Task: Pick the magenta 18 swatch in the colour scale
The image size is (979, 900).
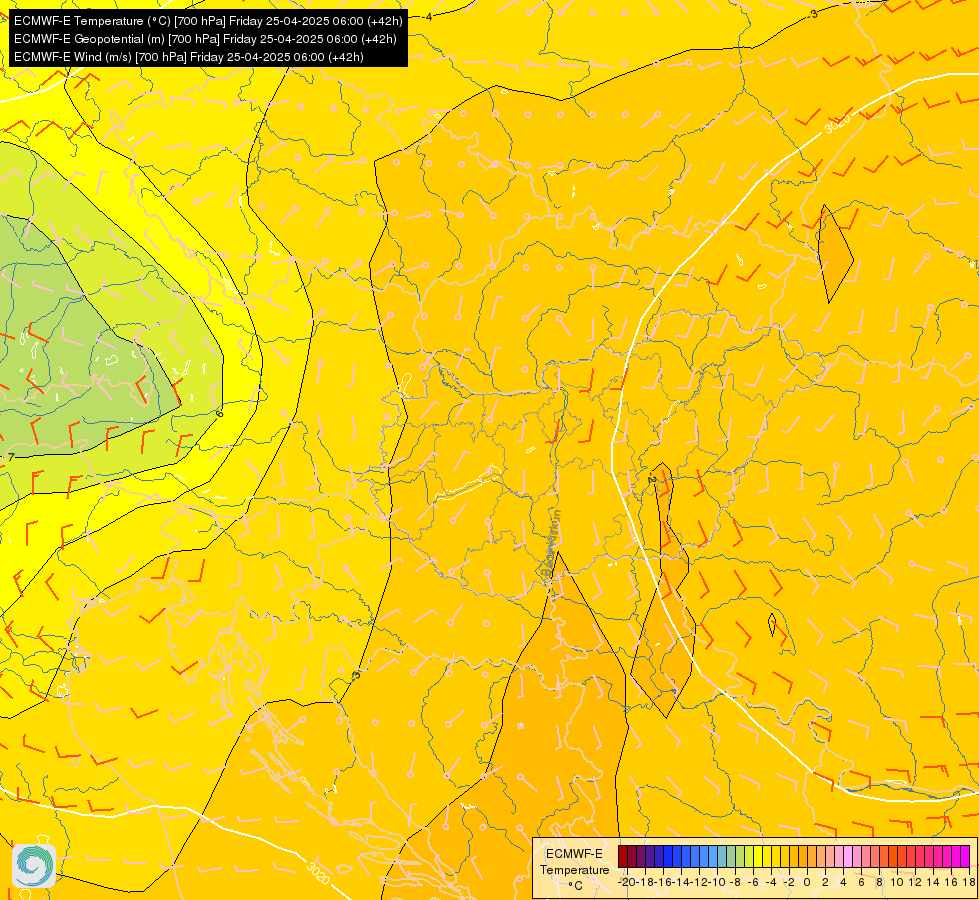Action: coord(965,856)
